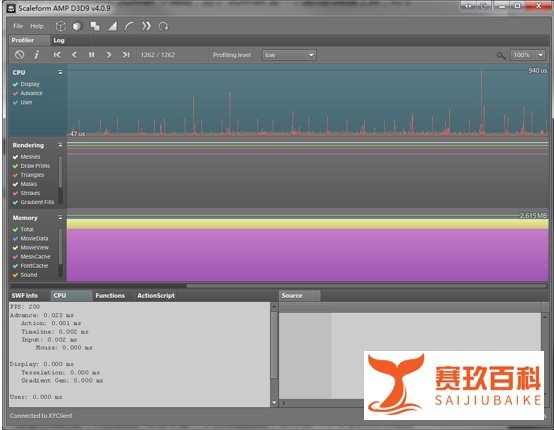Click the purple MeshCache memory area
The width and height of the screenshot is (554, 430).
click(x=307, y=254)
